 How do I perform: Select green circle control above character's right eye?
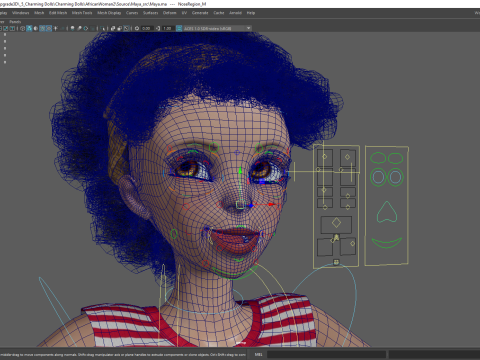(x=214, y=147)
